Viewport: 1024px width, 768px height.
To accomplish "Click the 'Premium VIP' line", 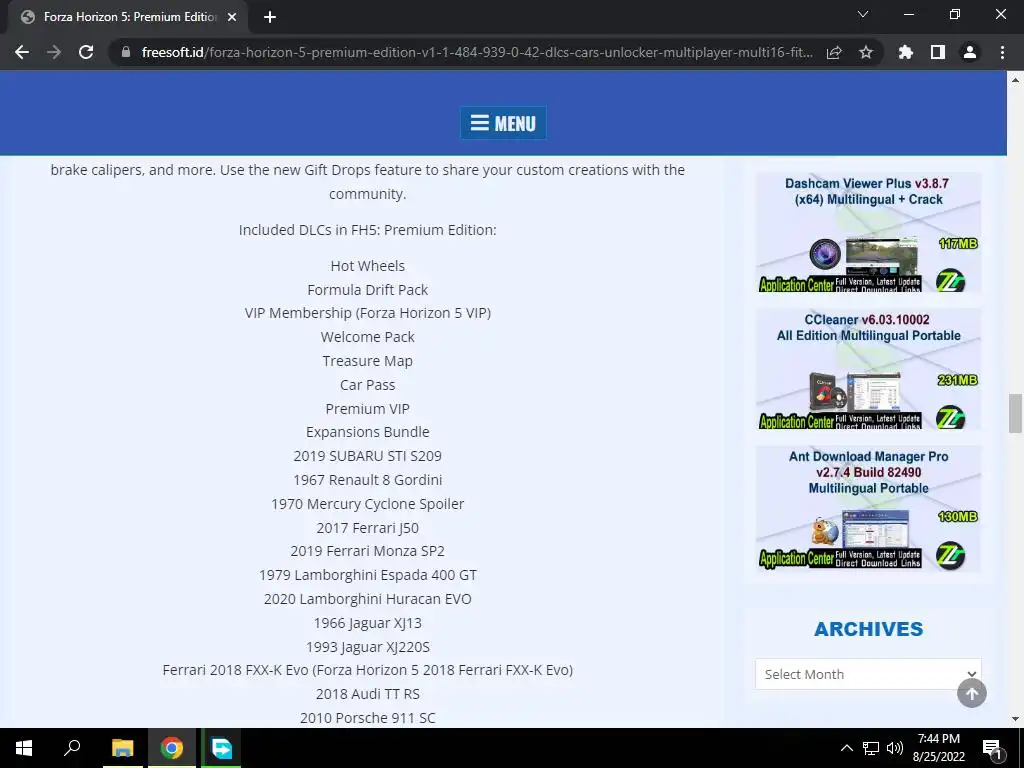I will pyautogui.click(x=368, y=408).
